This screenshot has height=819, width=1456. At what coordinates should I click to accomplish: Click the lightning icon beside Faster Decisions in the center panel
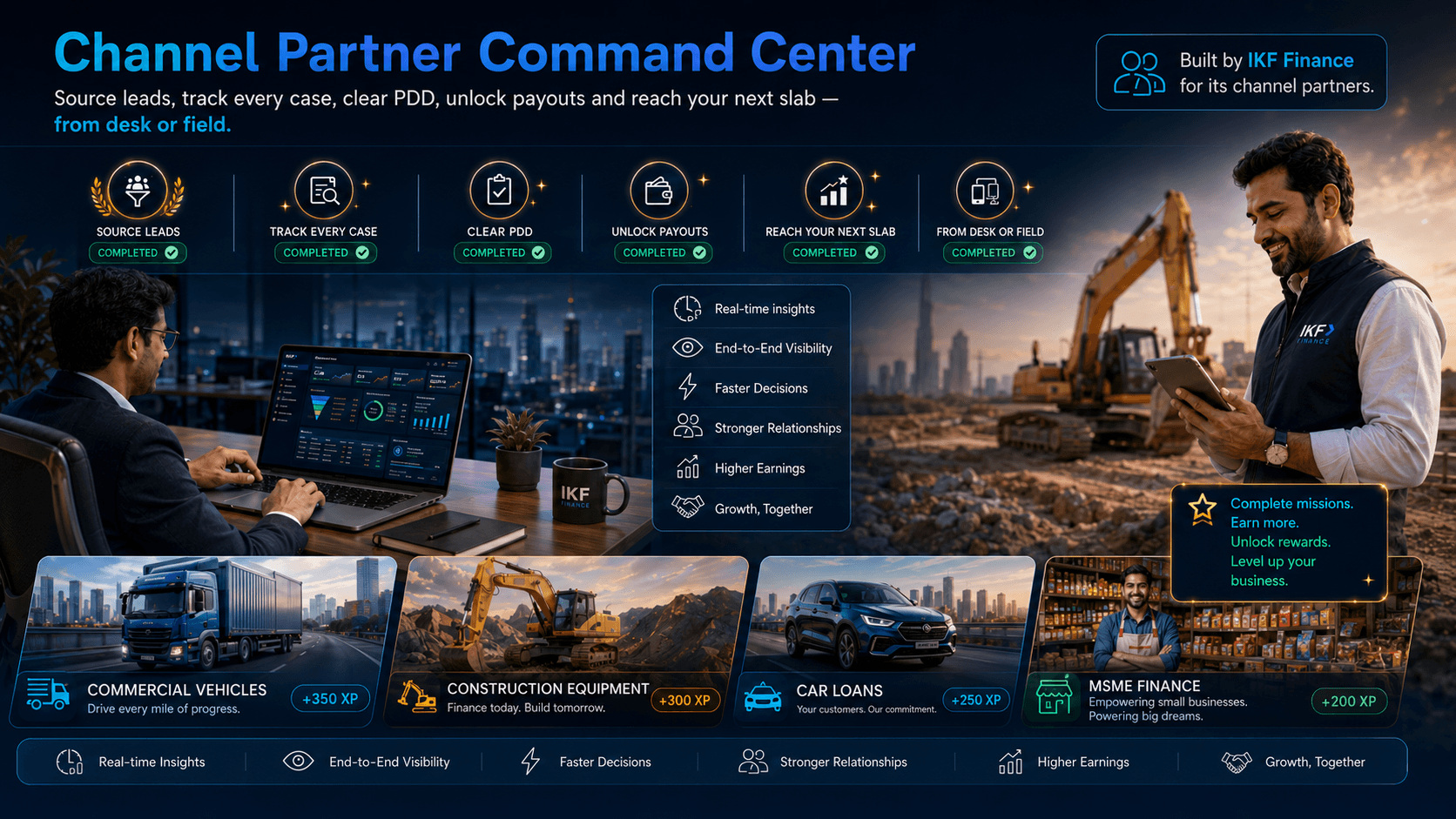688,386
